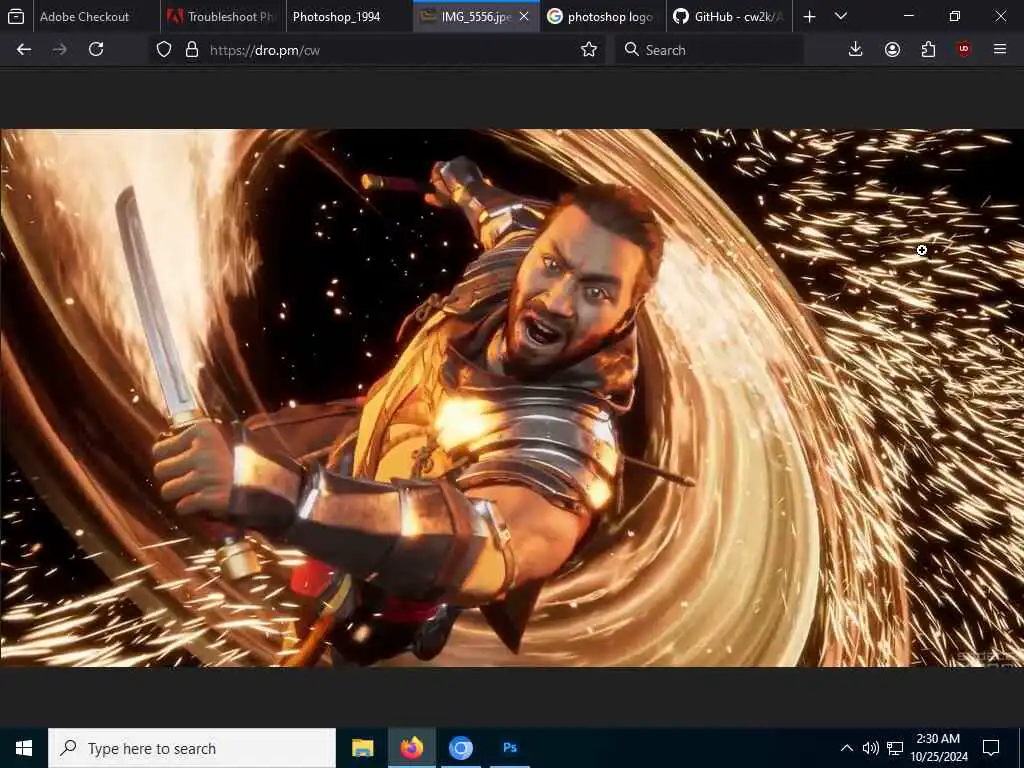Open the notification action center

click(991, 748)
